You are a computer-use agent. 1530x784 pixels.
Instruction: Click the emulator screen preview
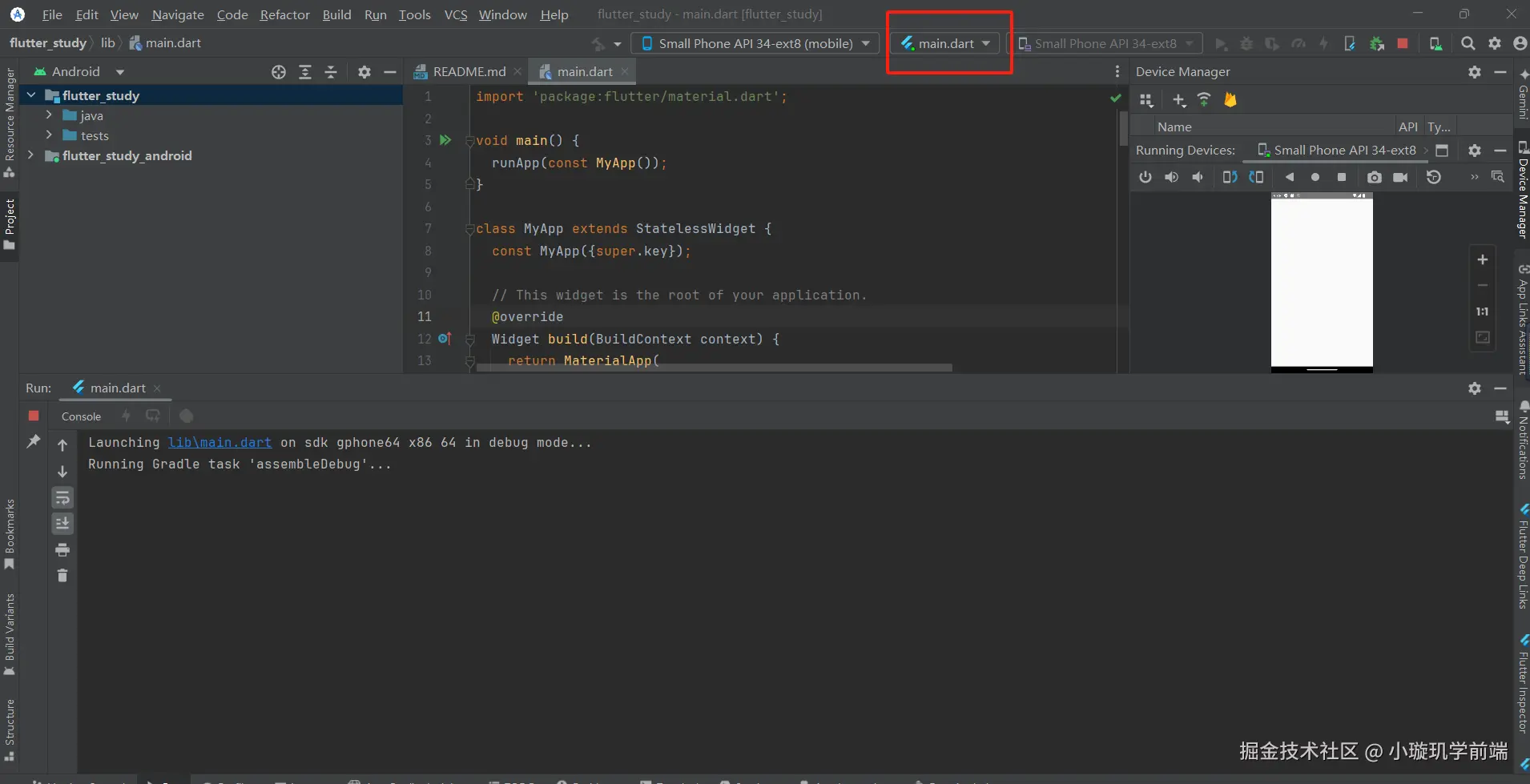(x=1322, y=280)
